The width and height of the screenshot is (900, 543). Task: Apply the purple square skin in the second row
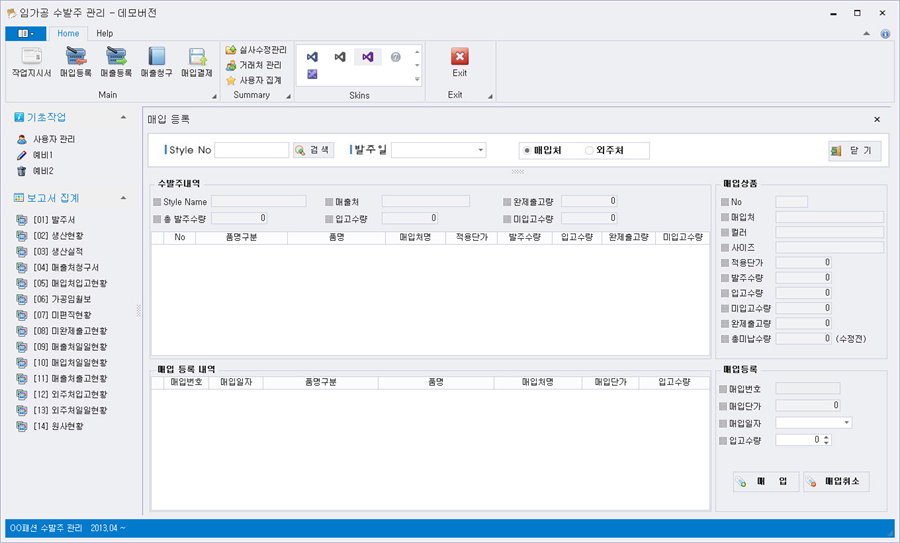(312, 74)
